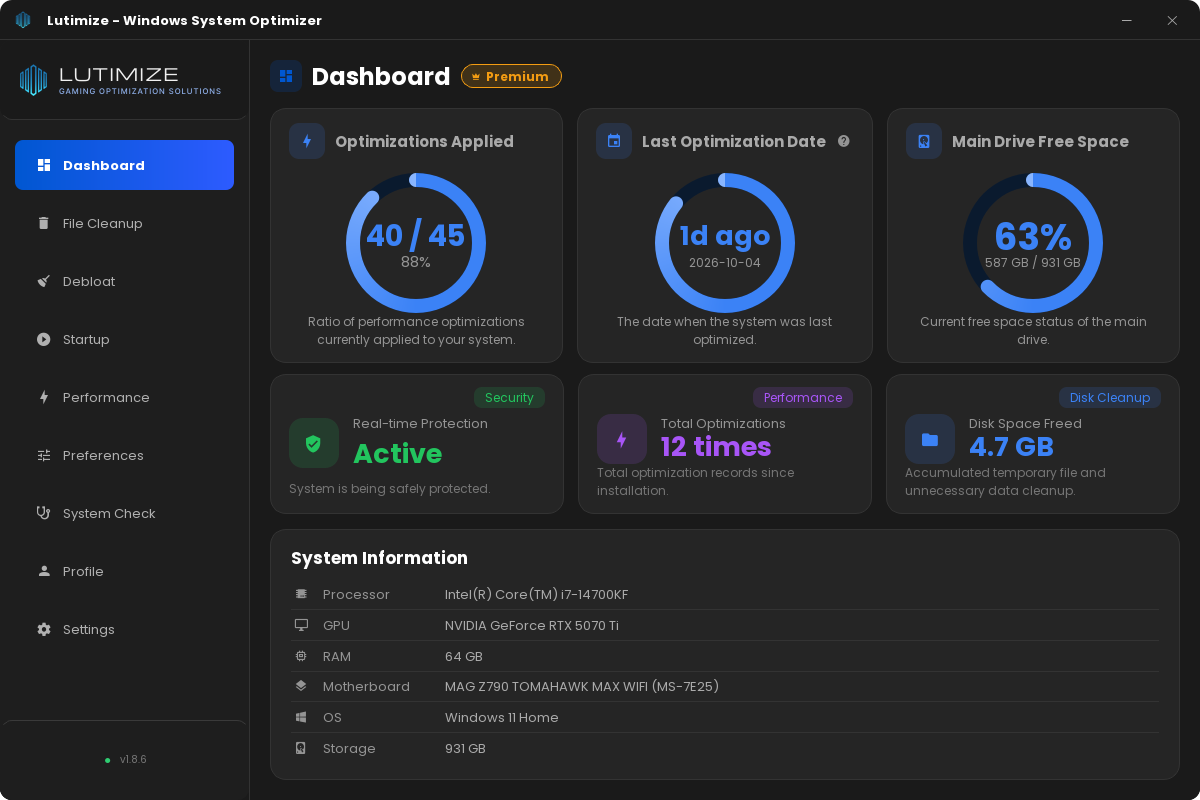
Task: Go to File Cleanup section
Action: pos(124,223)
